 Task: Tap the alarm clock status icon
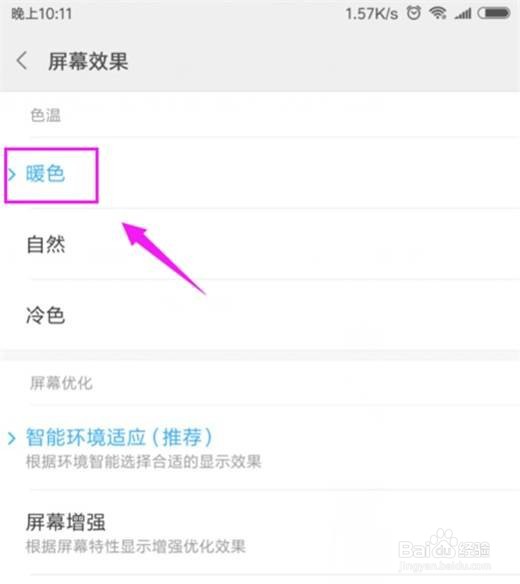click(x=413, y=13)
